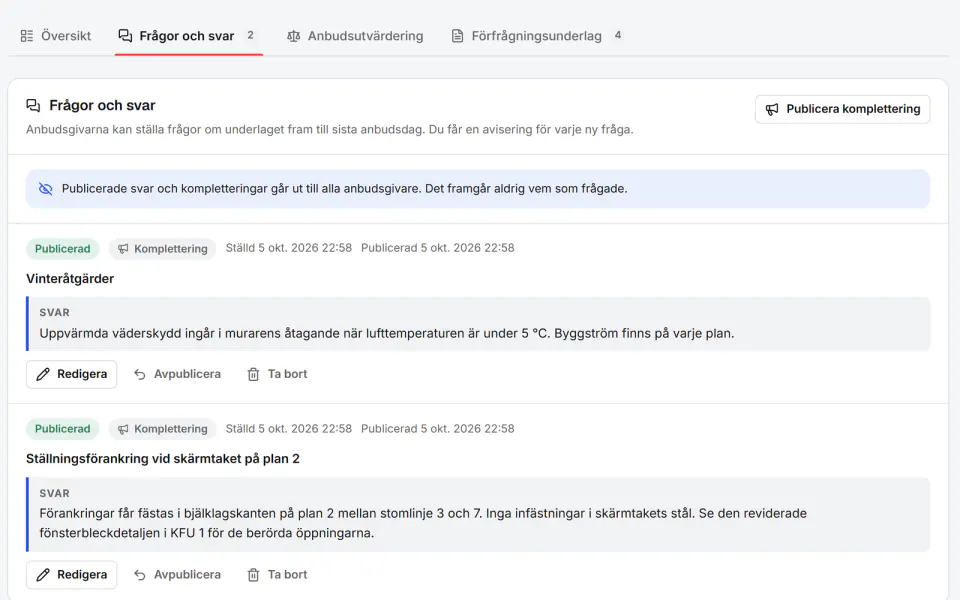Click Redigera for the Ställningsförankring entry
The height and width of the screenshot is (600, 960).
click(x=72, y=575)
